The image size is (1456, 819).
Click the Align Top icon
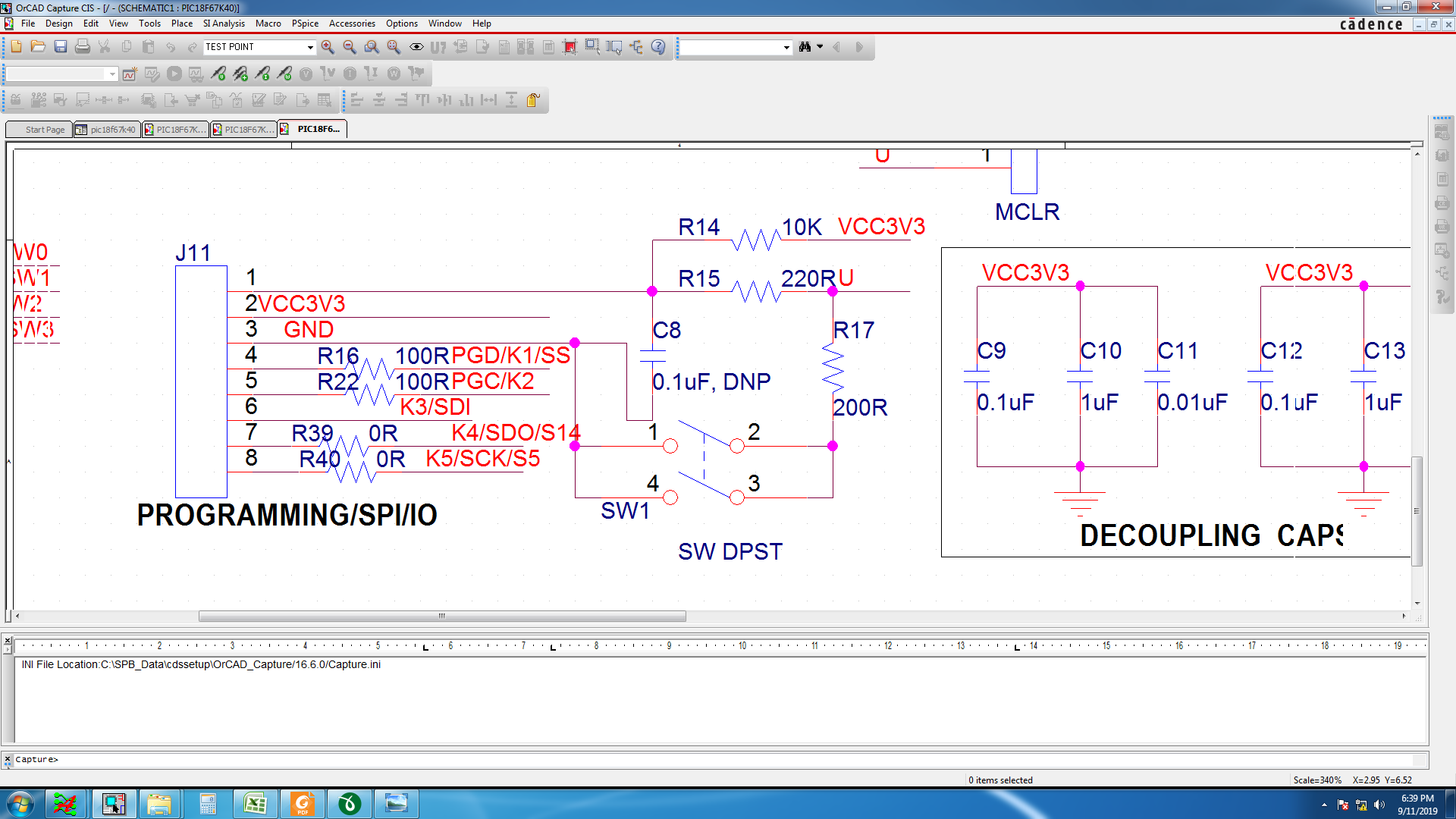click(x=423, y=100)
